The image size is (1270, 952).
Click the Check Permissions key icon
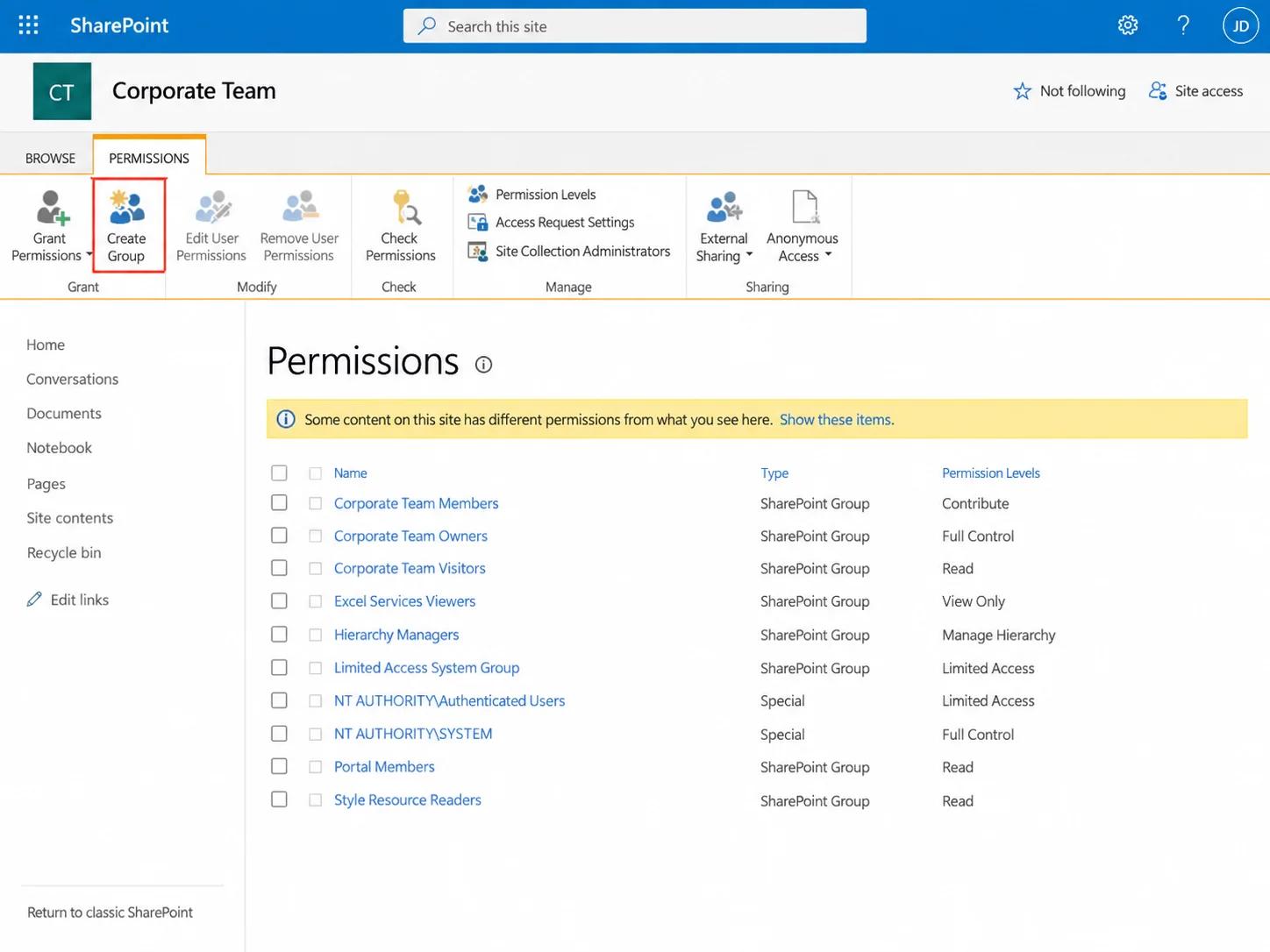click(405, 208)
